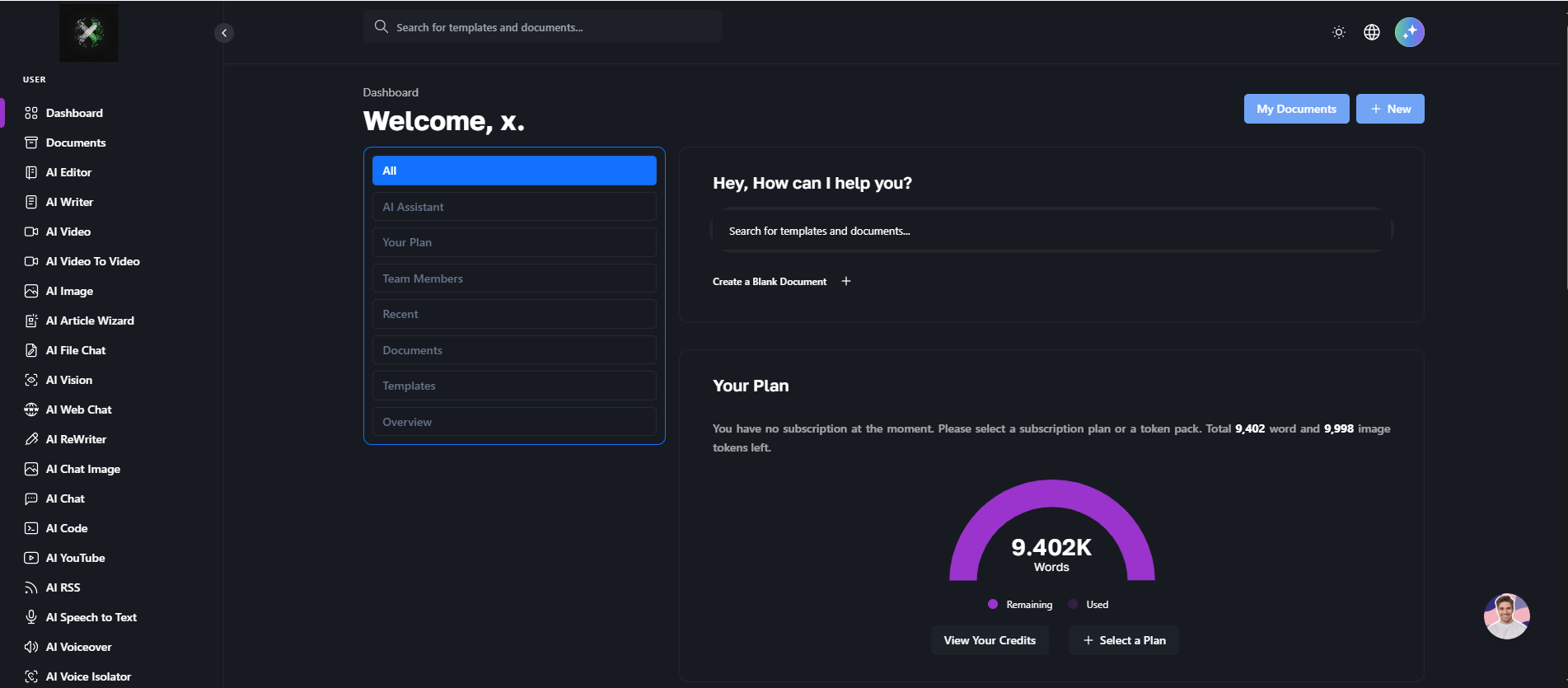Image resolution: width=1568 pixels, height=688 pixels.
Task: Open the AI RSS tool
Action: 63,587
